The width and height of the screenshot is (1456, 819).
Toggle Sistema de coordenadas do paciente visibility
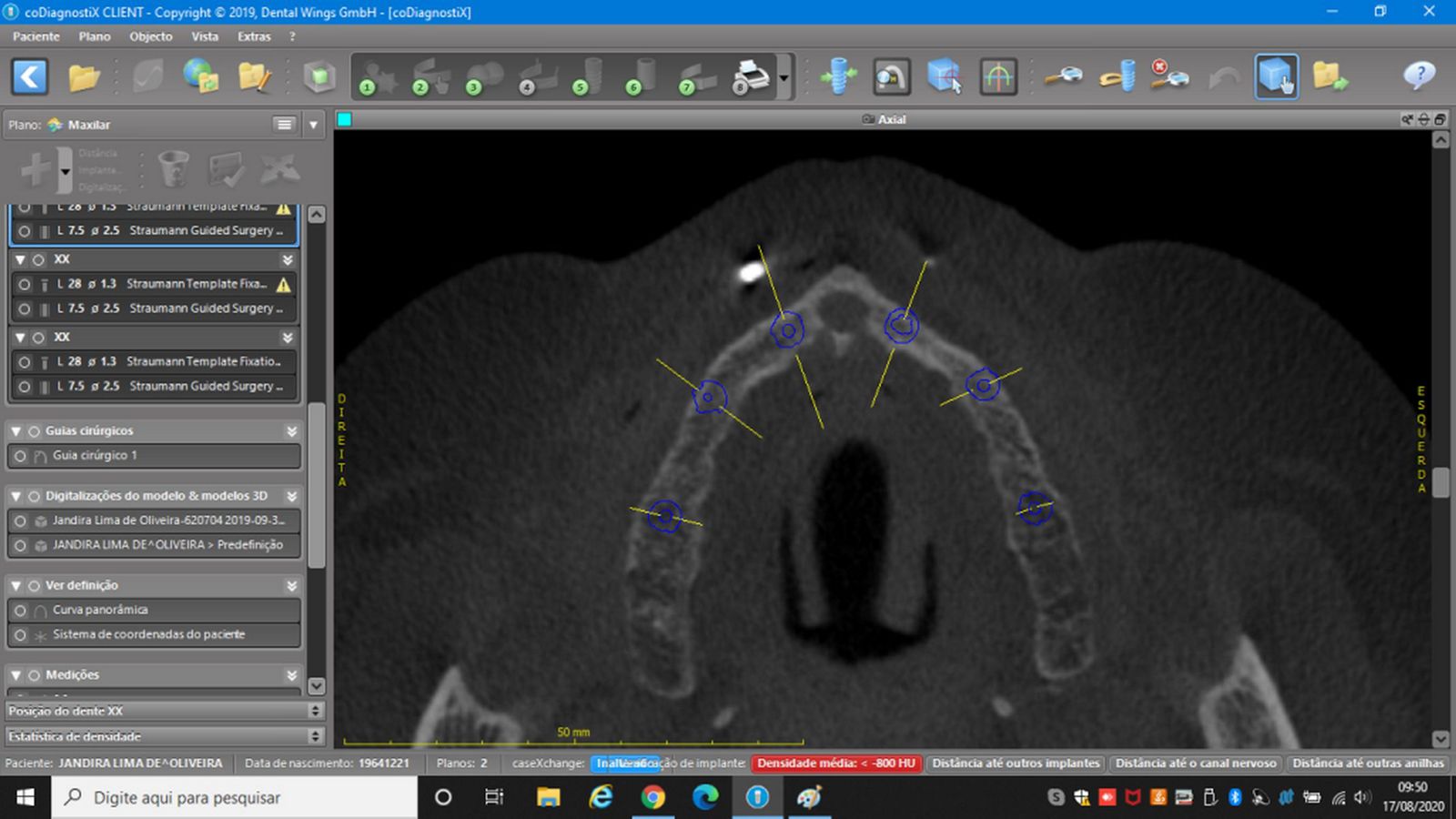[20, 635]
